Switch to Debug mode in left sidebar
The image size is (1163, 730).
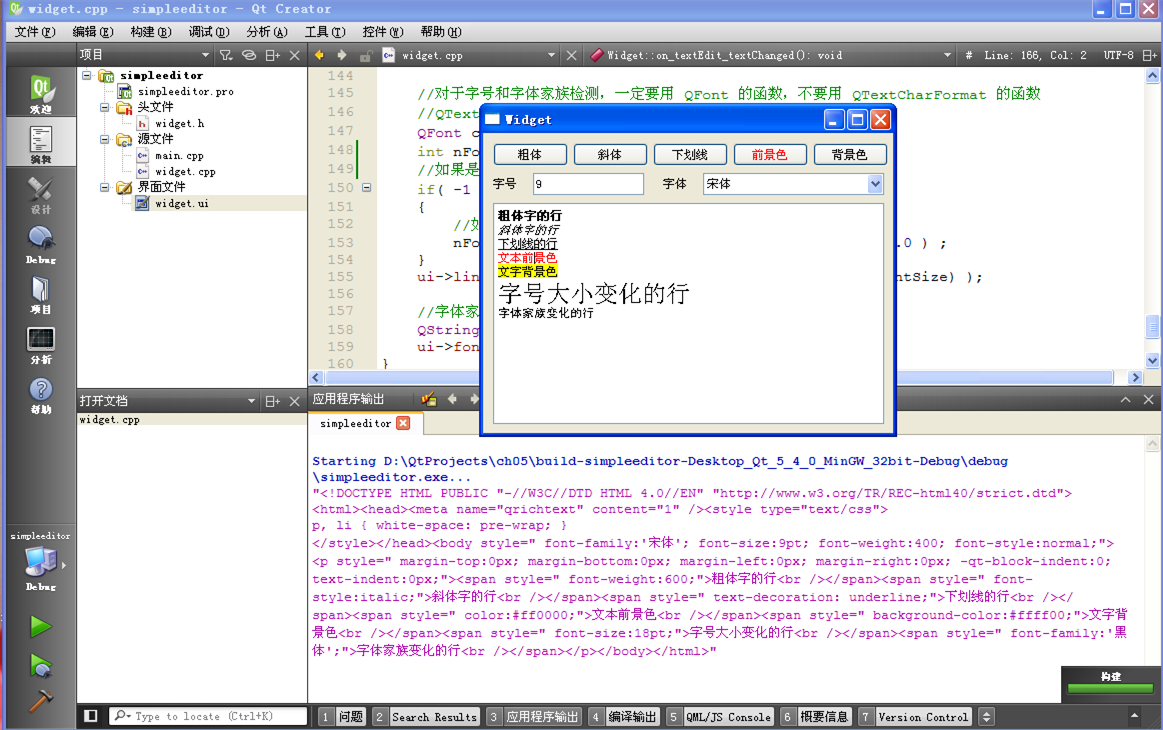[40, 243]
